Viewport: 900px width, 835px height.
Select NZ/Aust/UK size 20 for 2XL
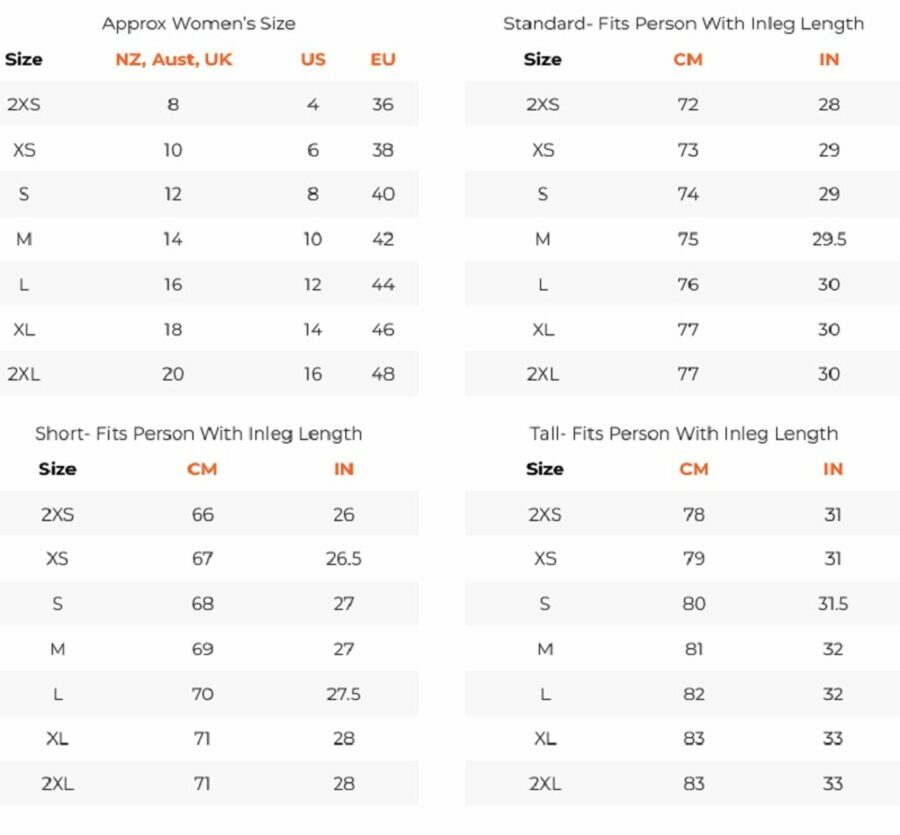coord(173,374)
